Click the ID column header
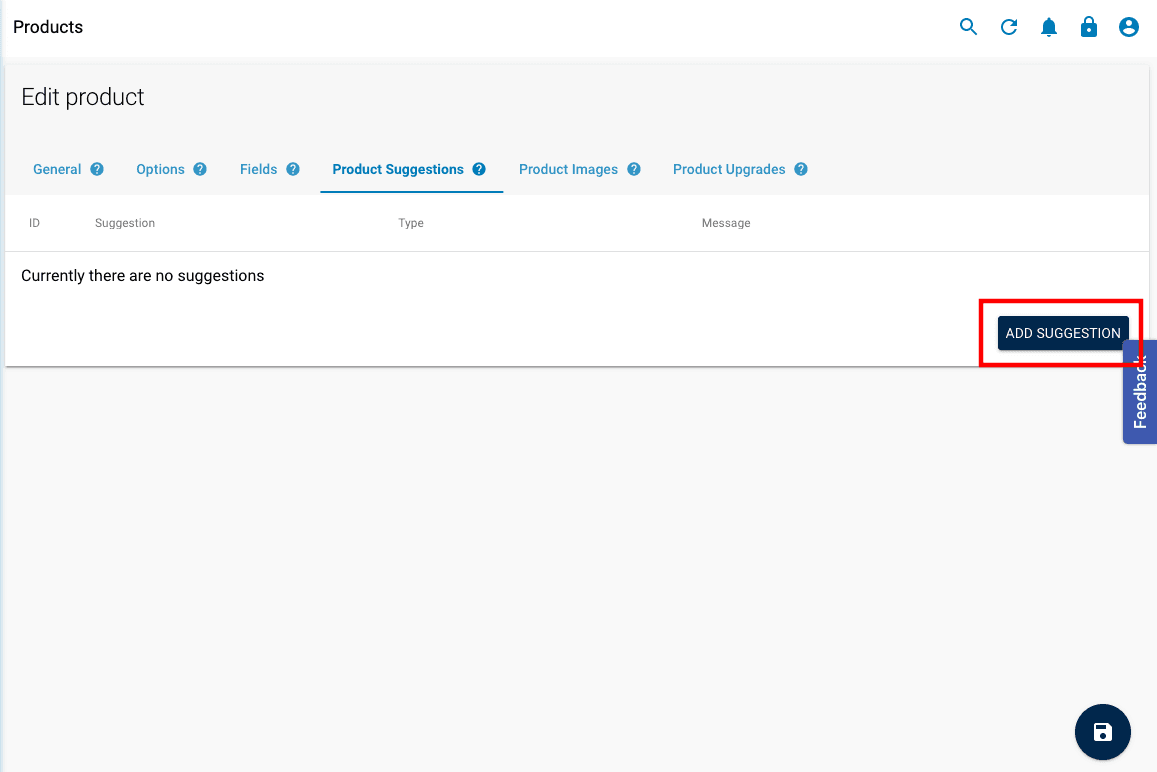Viewport: 1157px width, 772px height. (x=34, y=223)
